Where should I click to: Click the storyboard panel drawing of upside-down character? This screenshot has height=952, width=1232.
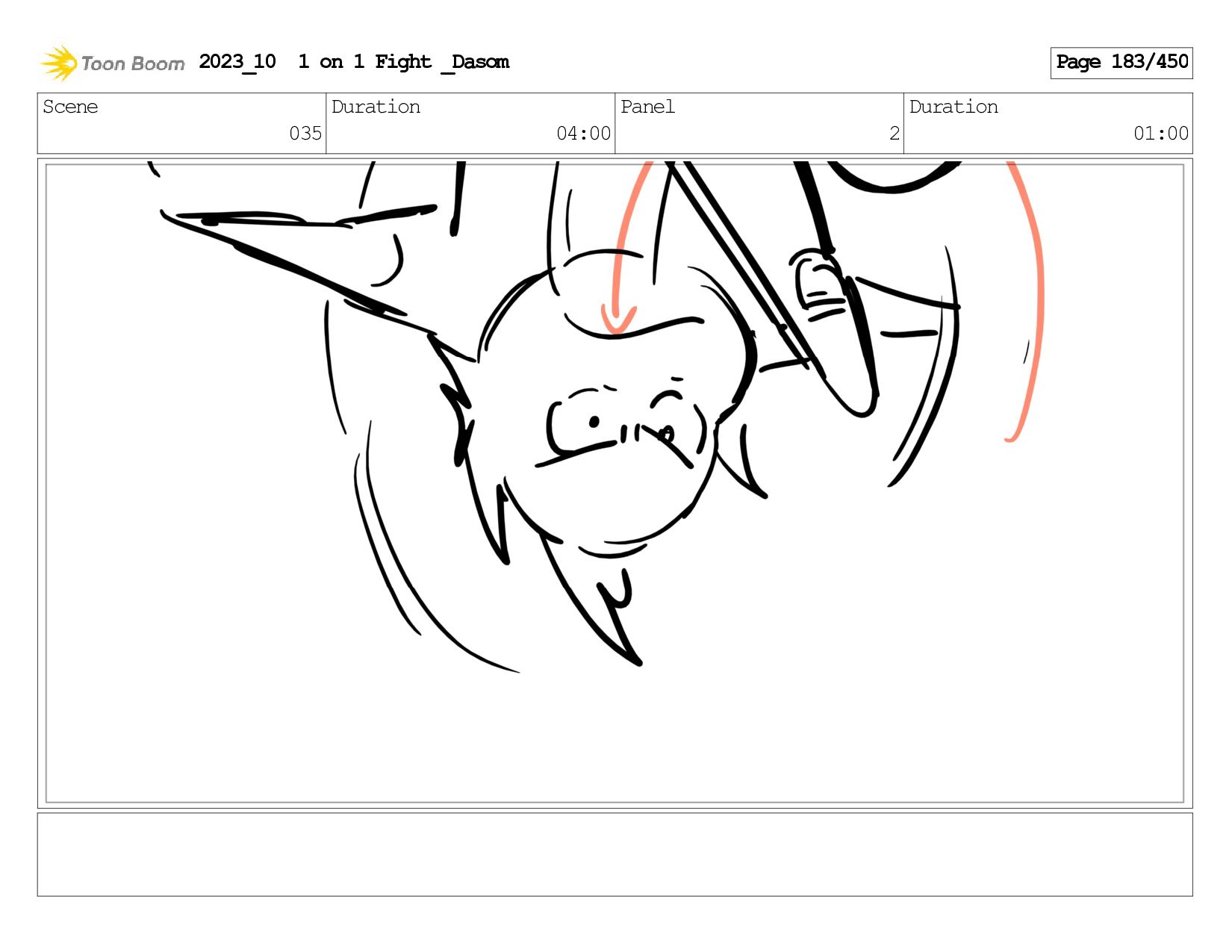(615, 483)
